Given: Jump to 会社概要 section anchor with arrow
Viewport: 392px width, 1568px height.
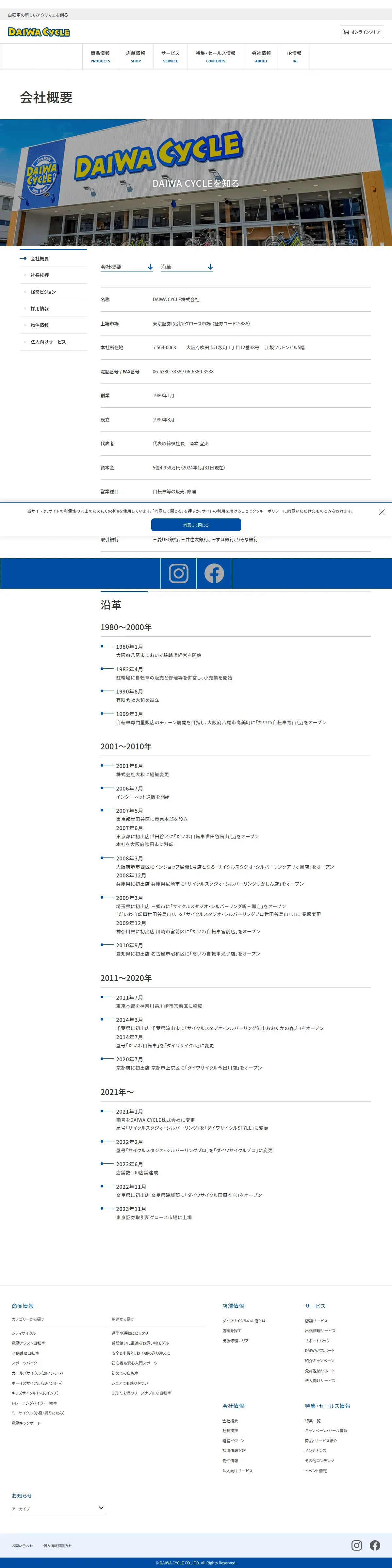Looking at the screenshot, I should tap(127, 267).
